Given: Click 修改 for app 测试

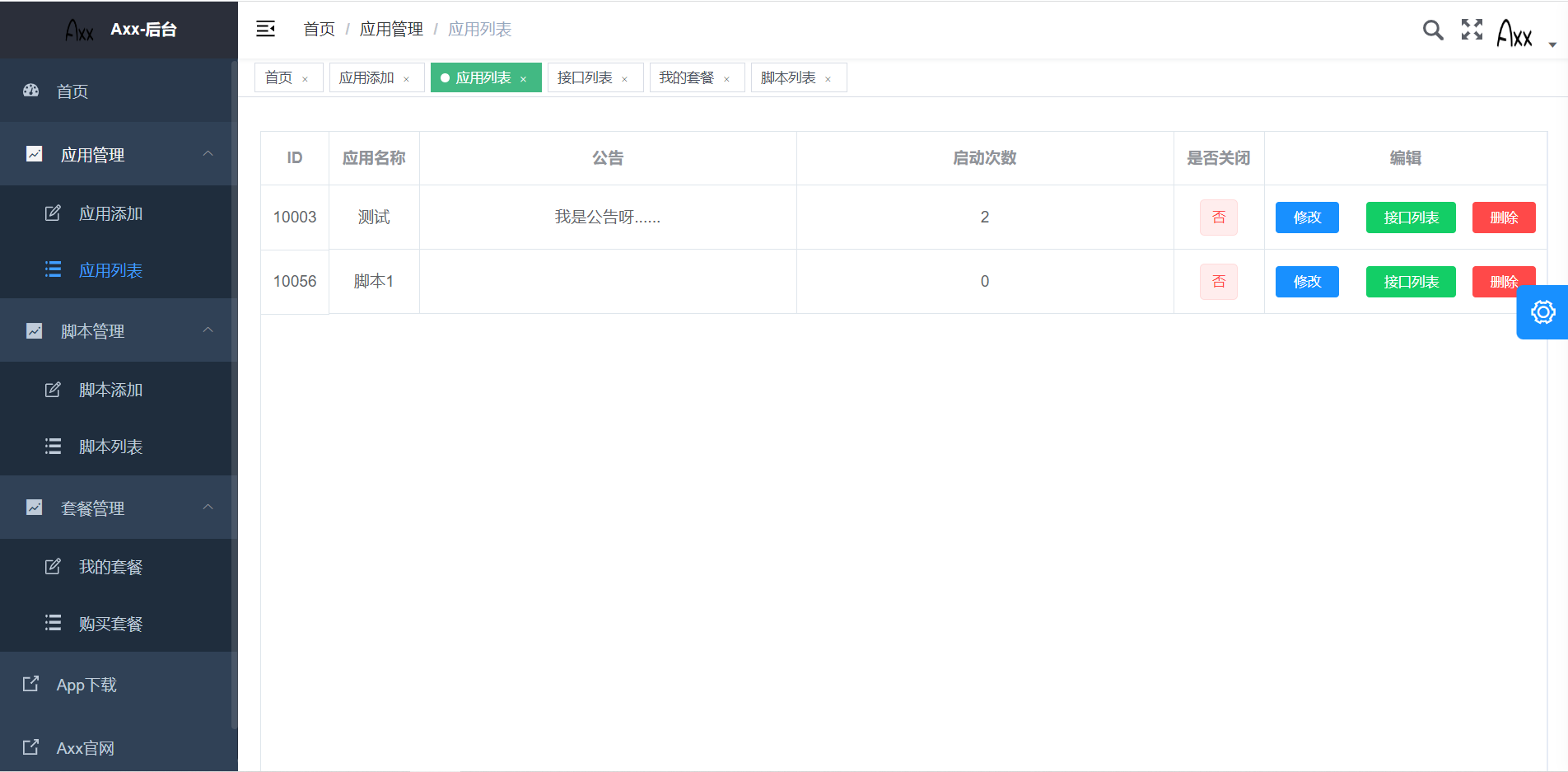Looking at the screenshot, I should [1307, 218].
